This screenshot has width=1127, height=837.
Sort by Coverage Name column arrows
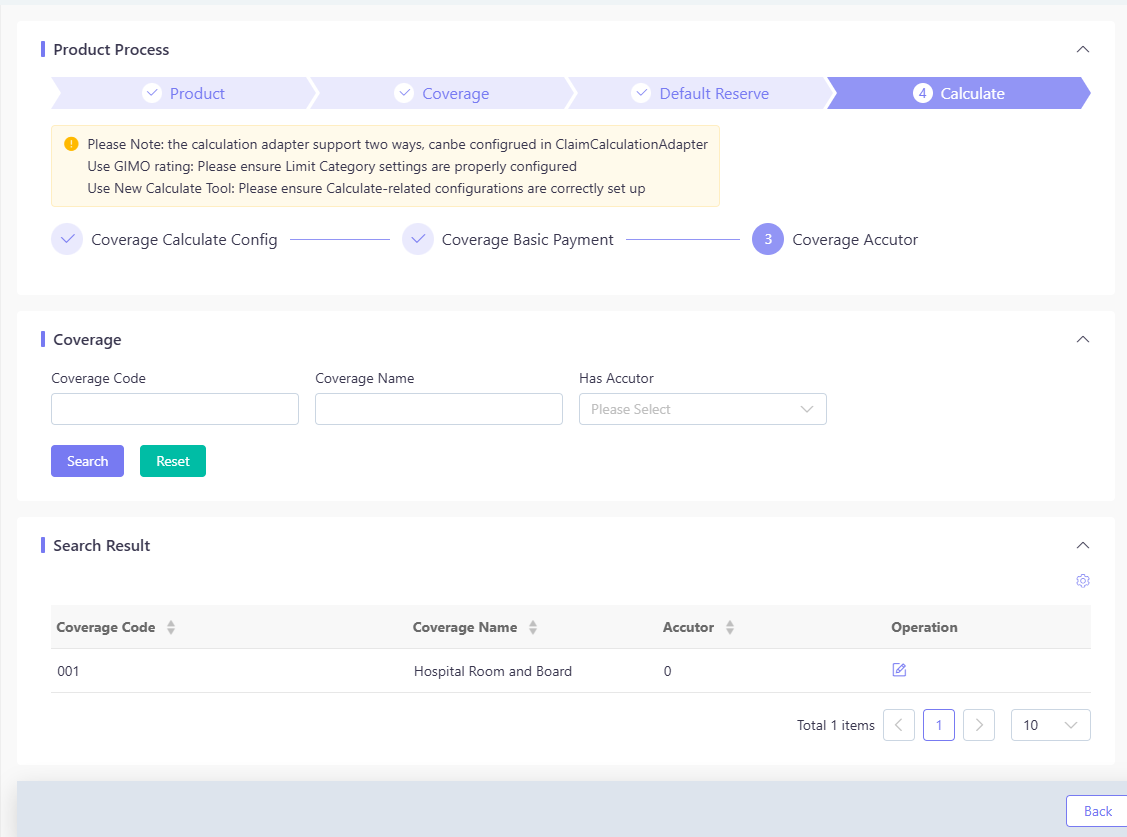point(533,627)
